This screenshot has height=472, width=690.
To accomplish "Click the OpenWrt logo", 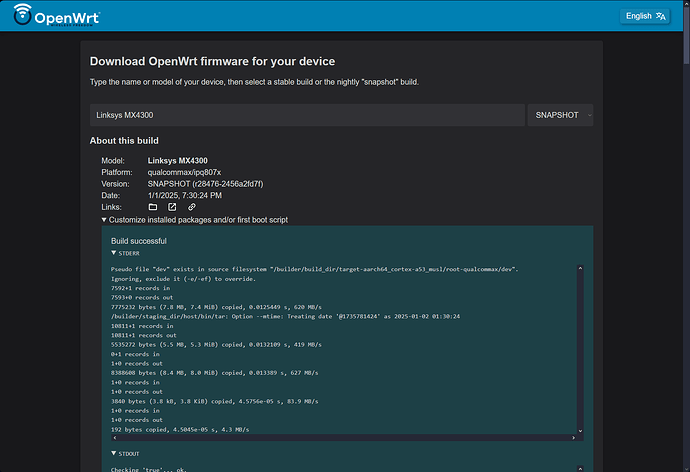I will (56, 15).
